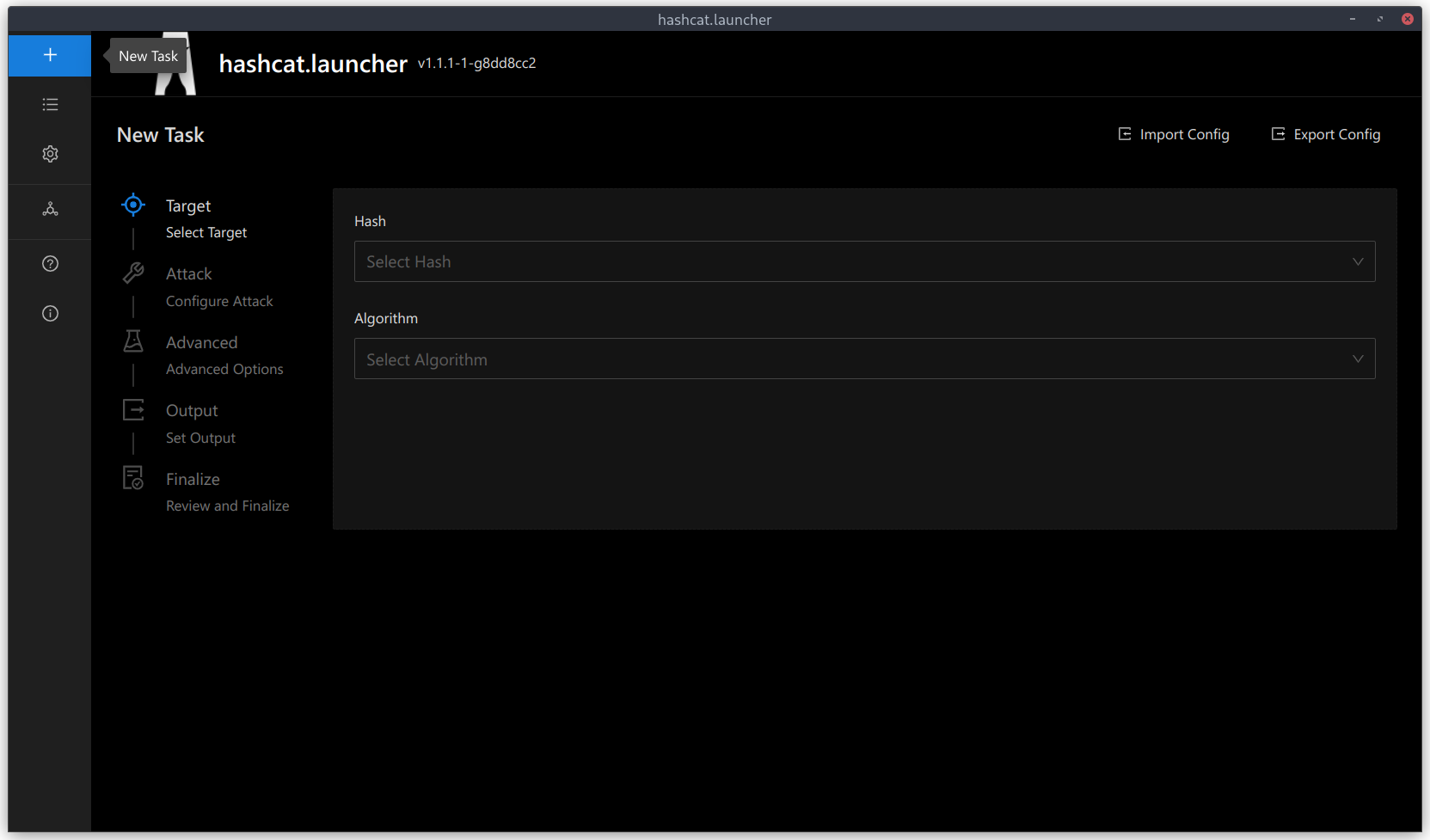Click the 'New Task' page heading
Viewport: 1430px width, 840px height.
click(x=161, y=135)
